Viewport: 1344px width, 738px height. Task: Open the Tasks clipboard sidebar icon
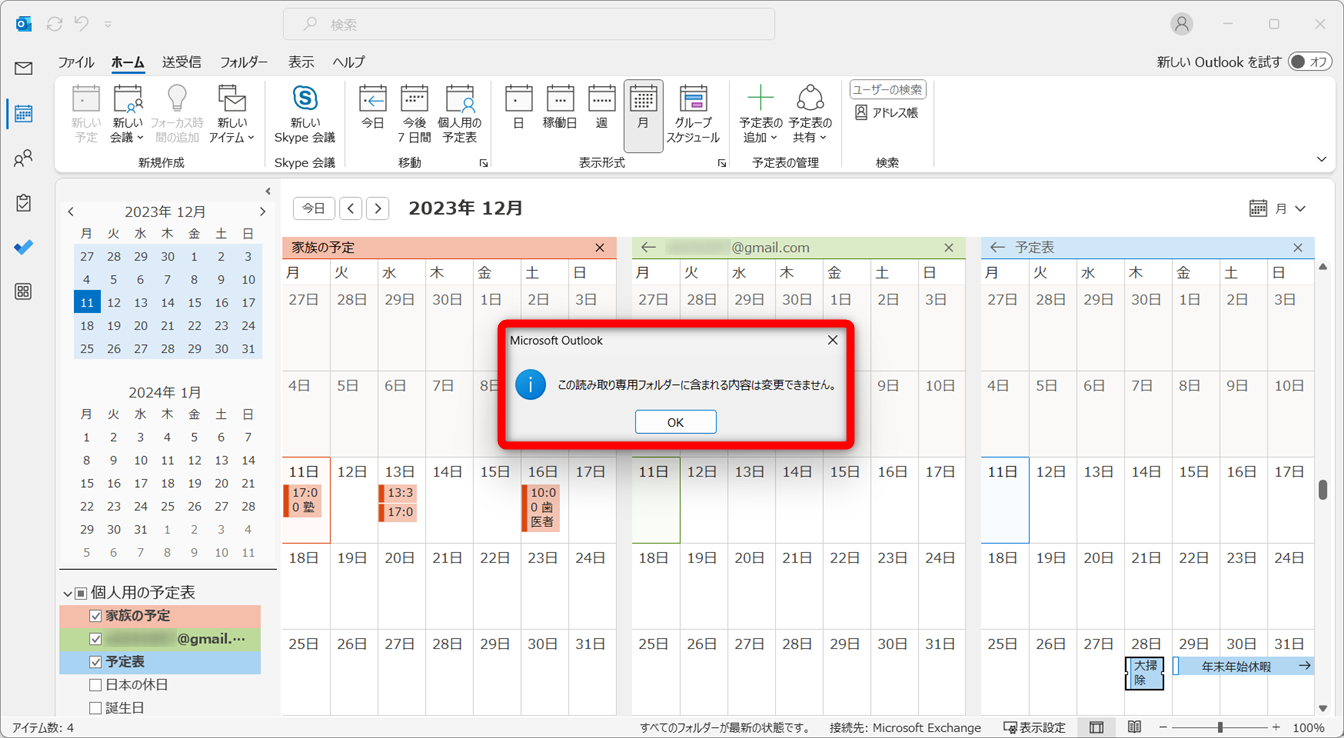tap(23, 203)
